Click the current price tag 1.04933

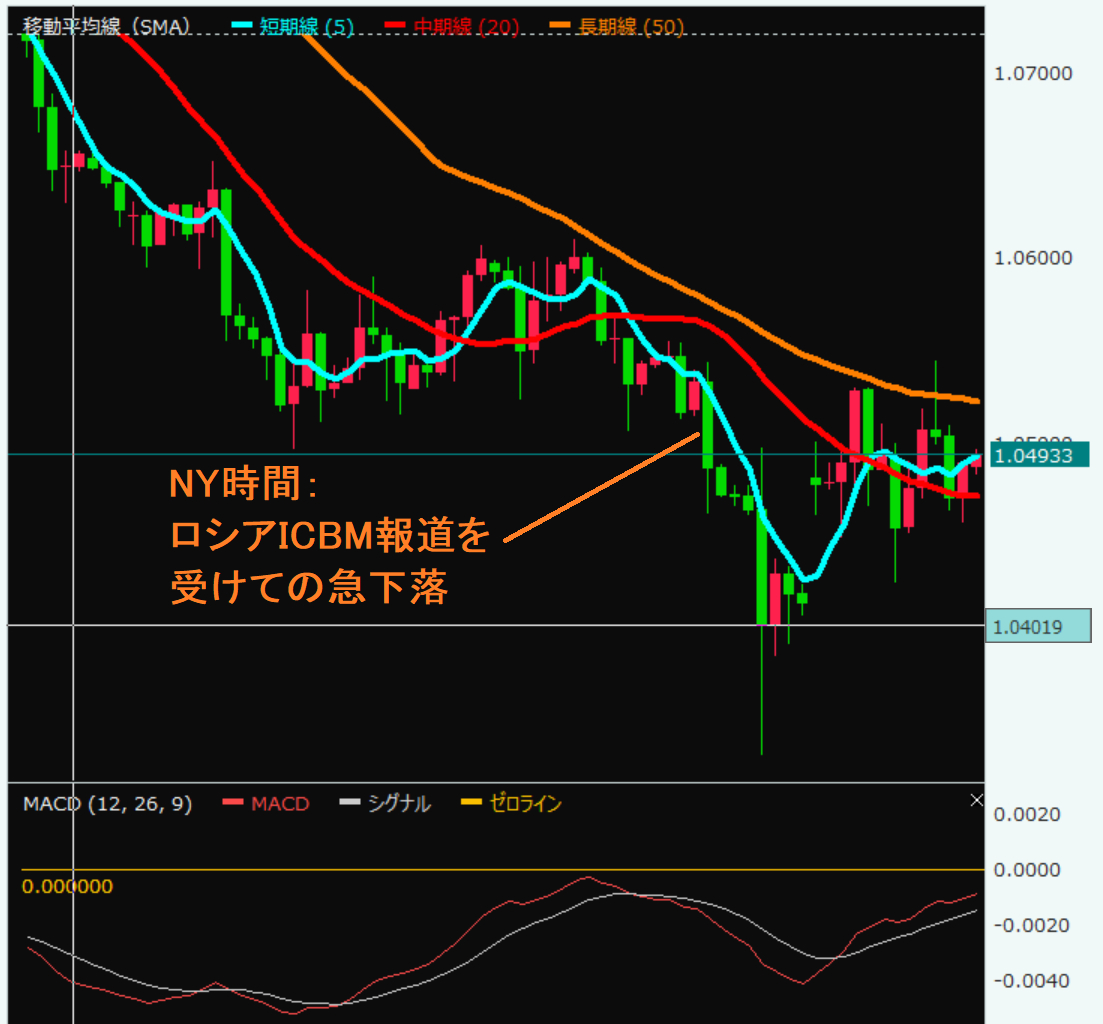[x=1039, y=455]
